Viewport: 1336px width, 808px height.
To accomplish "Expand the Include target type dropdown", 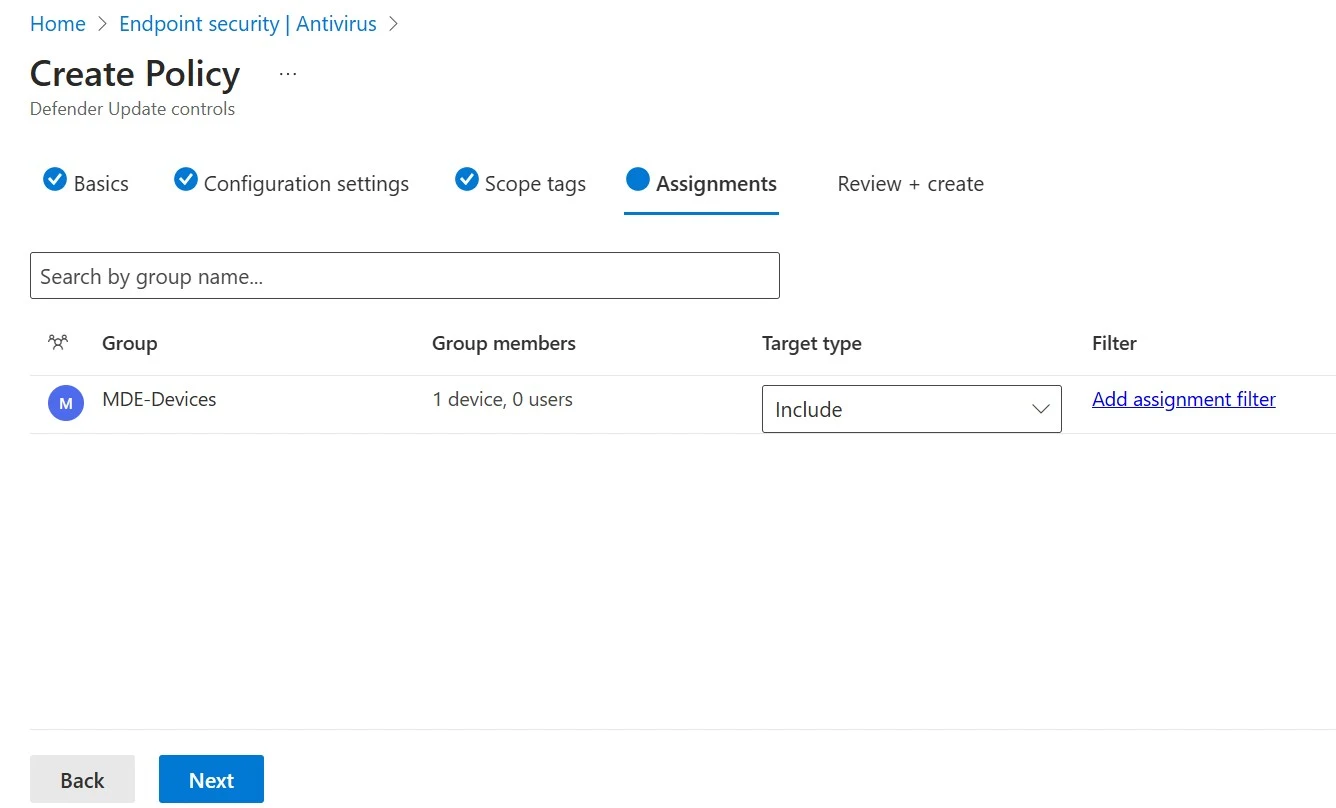I will pos(910,409).
